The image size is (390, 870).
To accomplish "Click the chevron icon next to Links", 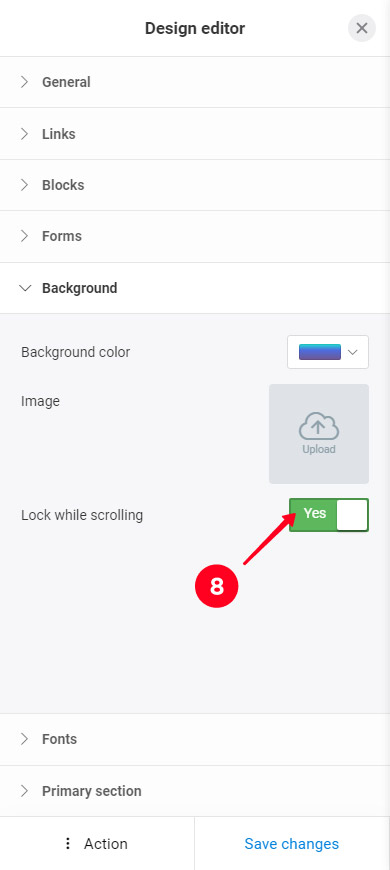I will pos(24,134).
